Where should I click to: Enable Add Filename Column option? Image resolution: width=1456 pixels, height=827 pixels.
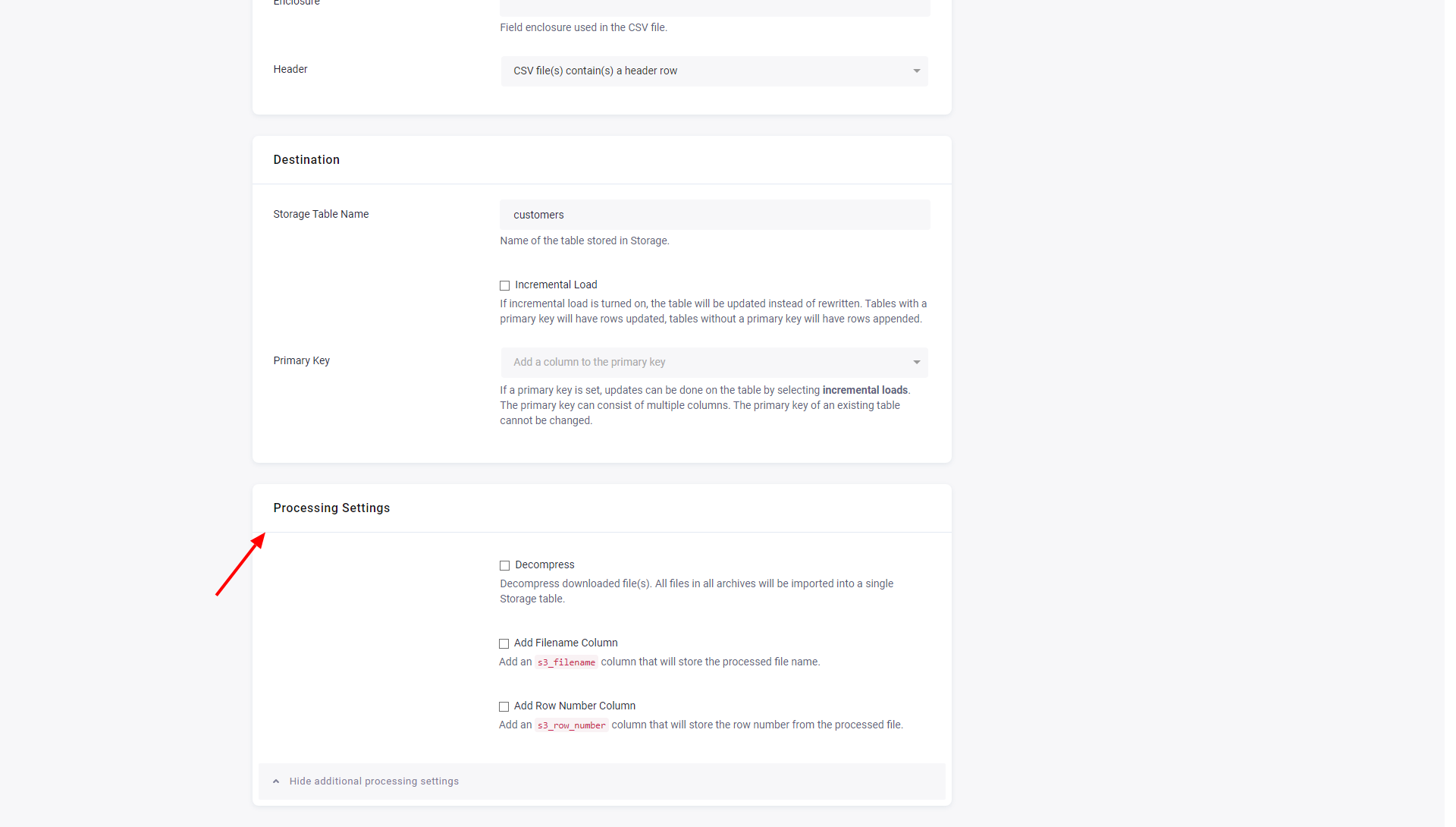tap(504, 643)
